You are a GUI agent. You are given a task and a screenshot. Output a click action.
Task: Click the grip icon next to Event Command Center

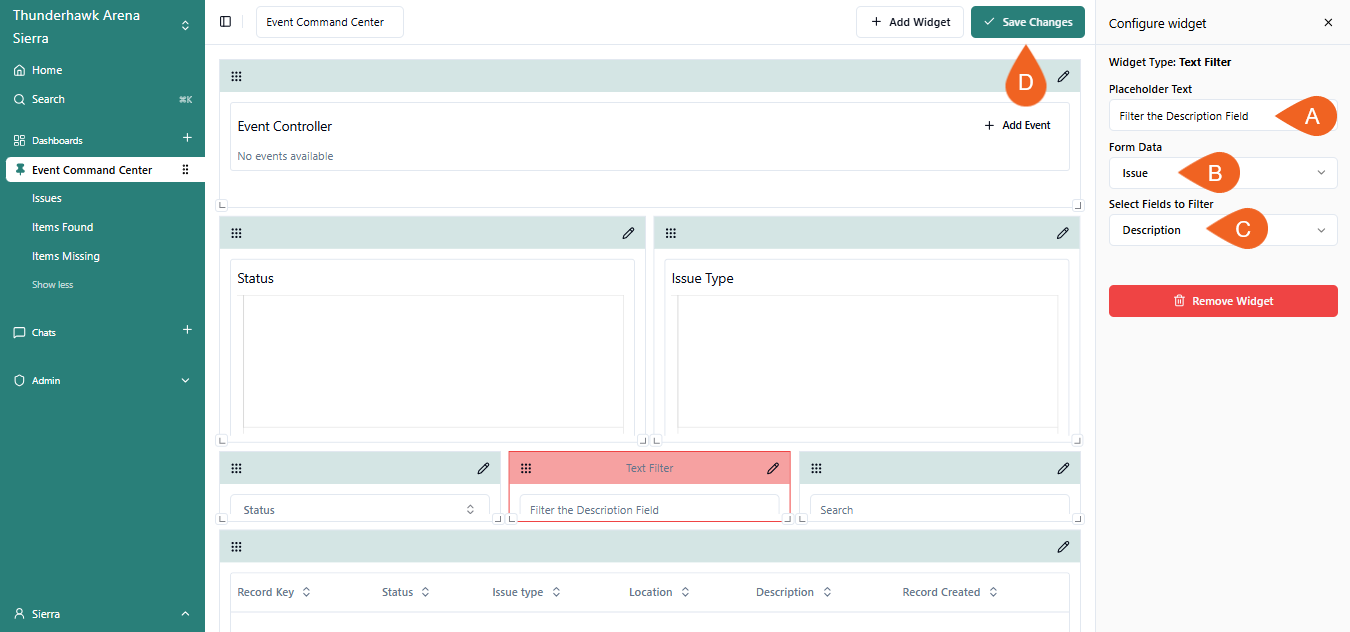click(185, 169)
